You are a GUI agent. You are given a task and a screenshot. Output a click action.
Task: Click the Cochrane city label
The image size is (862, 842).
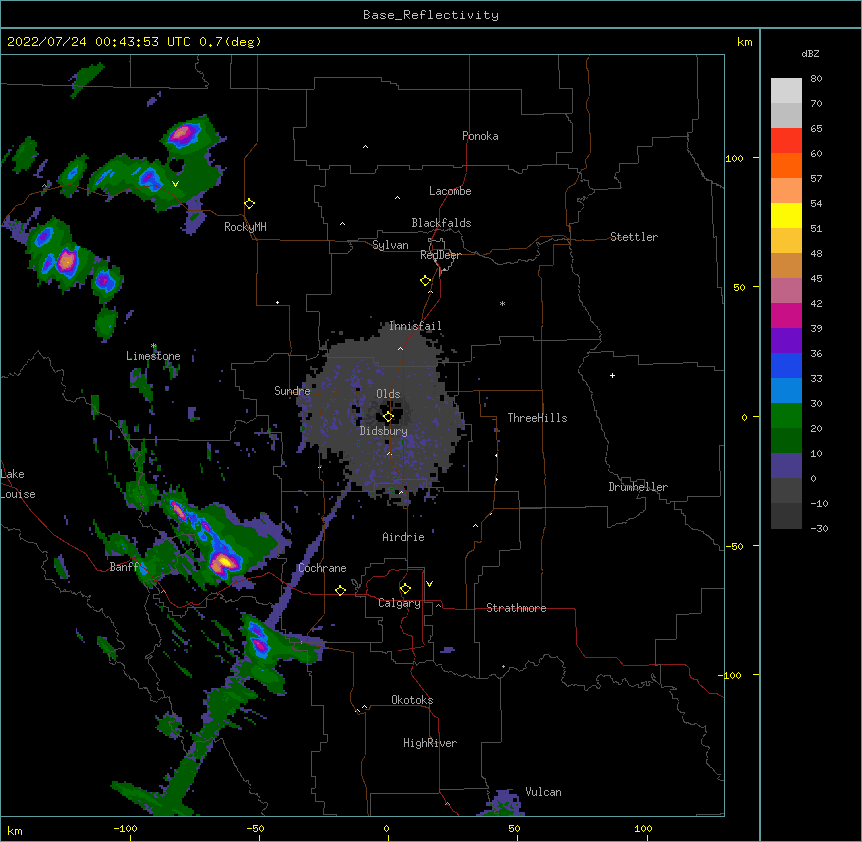(322, 568)
